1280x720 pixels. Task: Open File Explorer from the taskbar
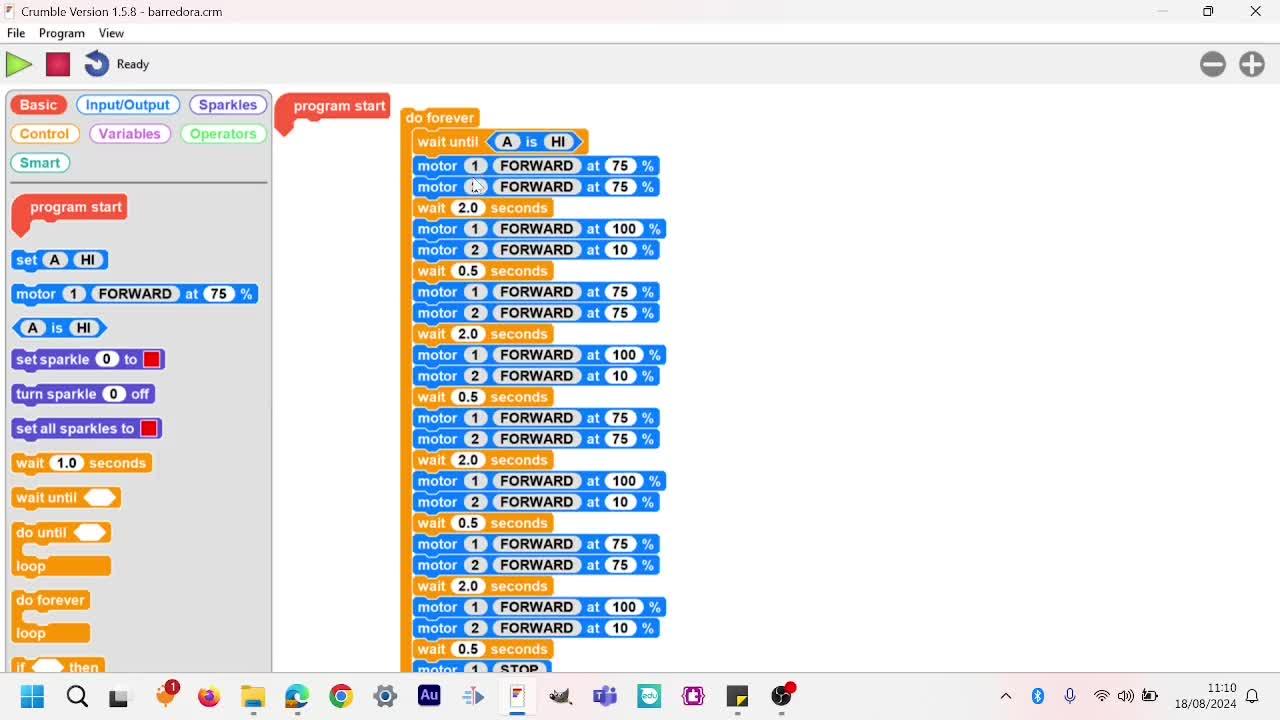click(x=253, y=696)
